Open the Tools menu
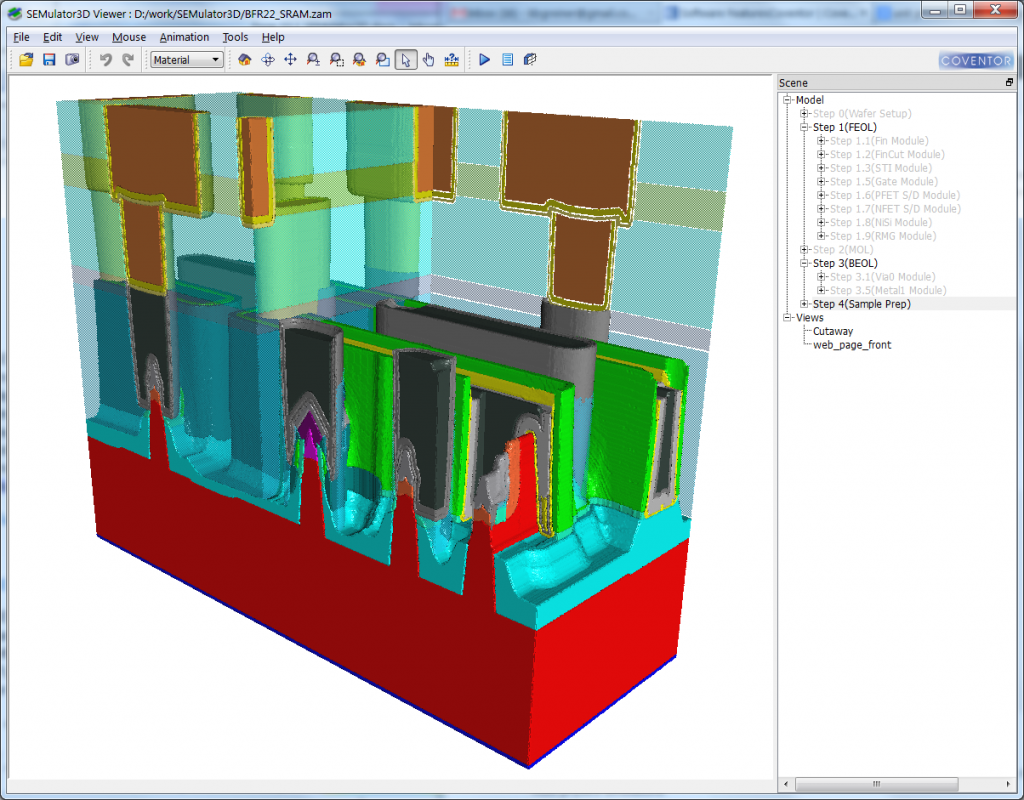The width and height of the screenshot is (1024, 800). 235,37
